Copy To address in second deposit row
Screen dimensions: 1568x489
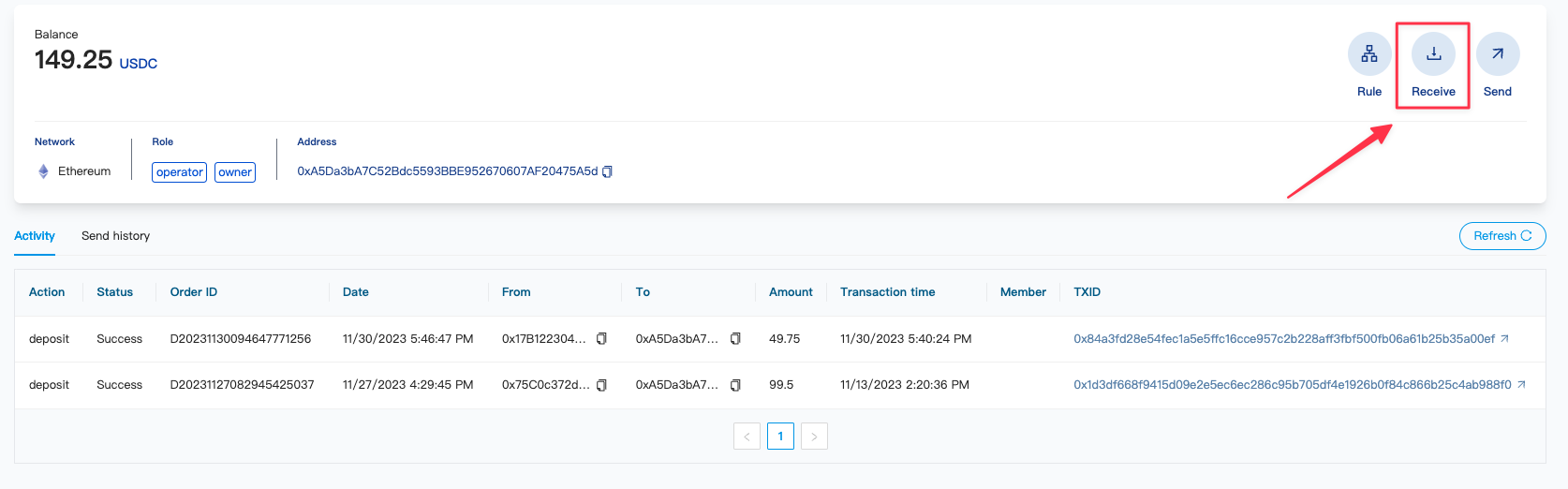click(735, 385)
